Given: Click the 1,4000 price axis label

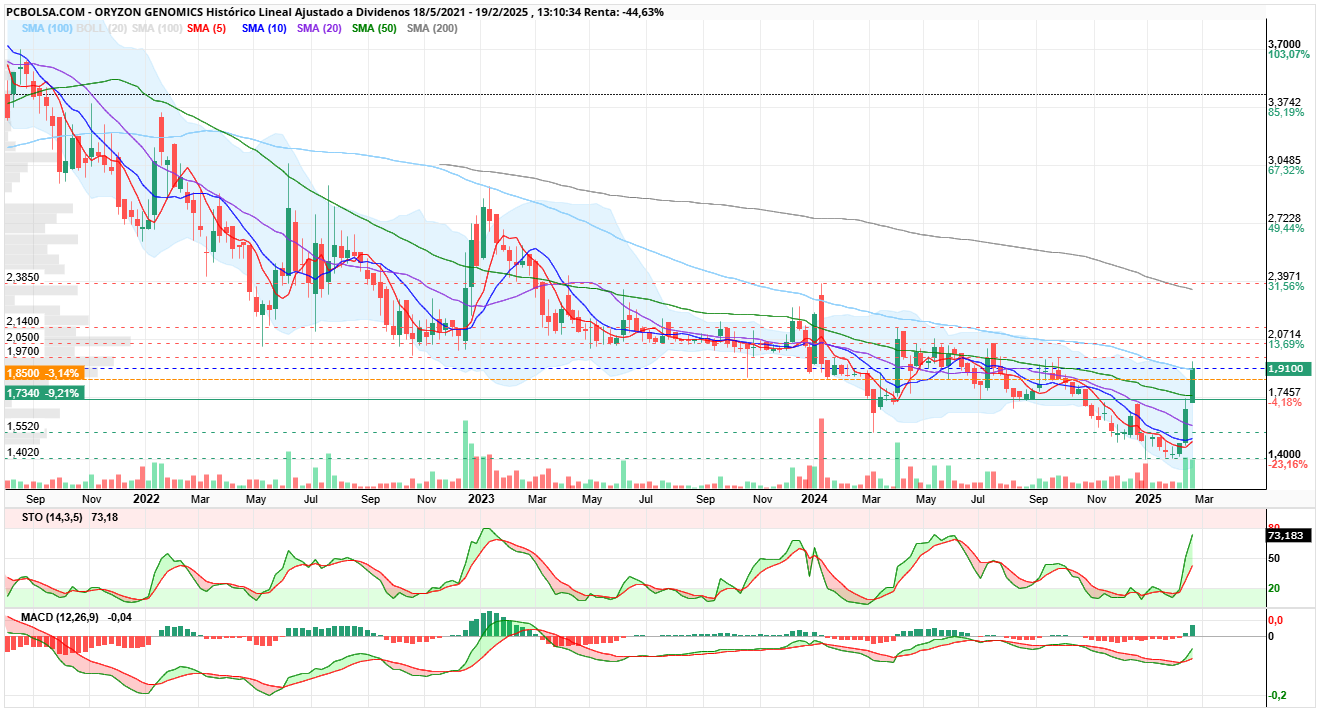Looking at the screenshot, I should pyautogui.click(x=1285, y=453).
